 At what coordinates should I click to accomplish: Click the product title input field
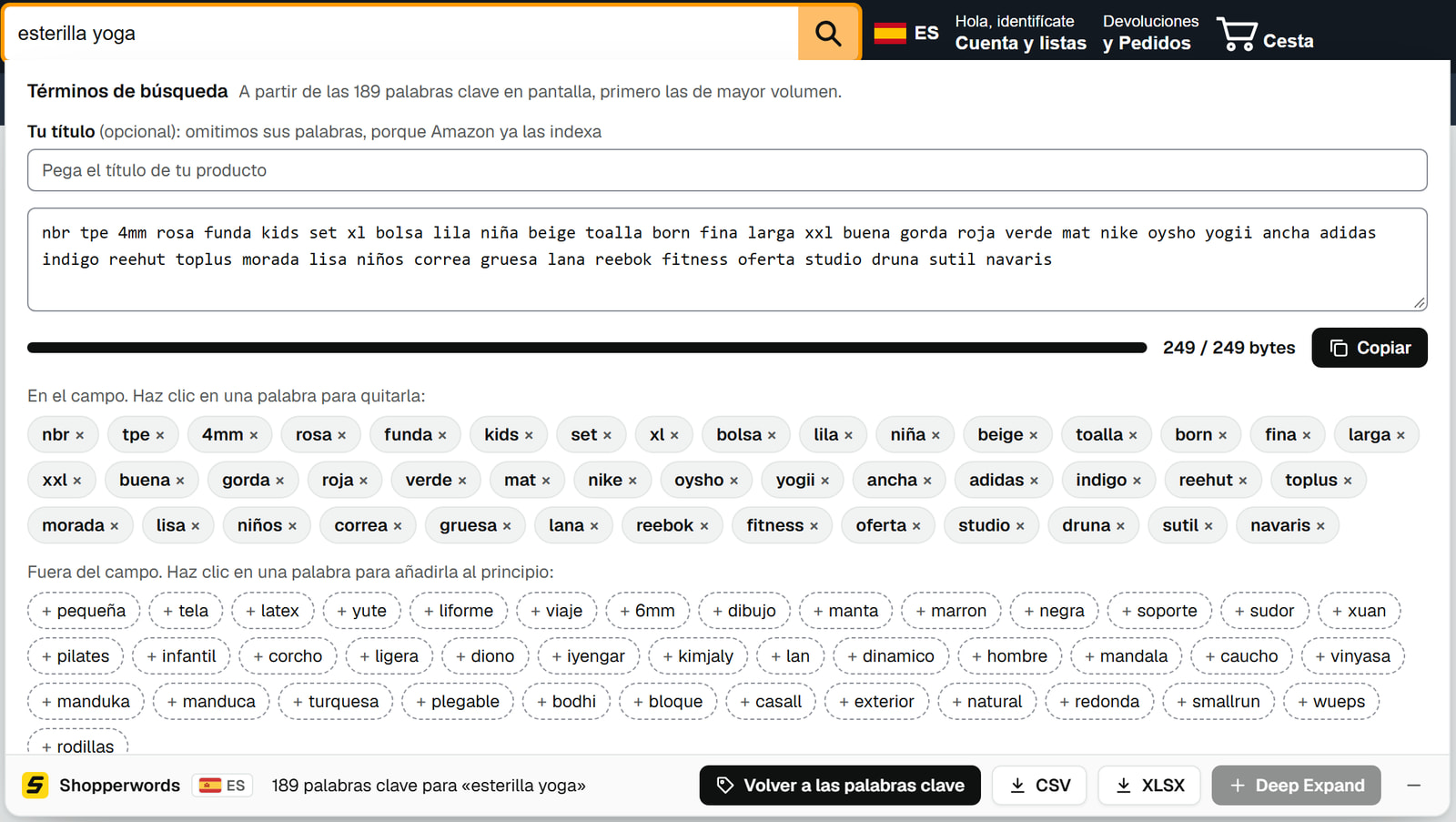point(727,170)
